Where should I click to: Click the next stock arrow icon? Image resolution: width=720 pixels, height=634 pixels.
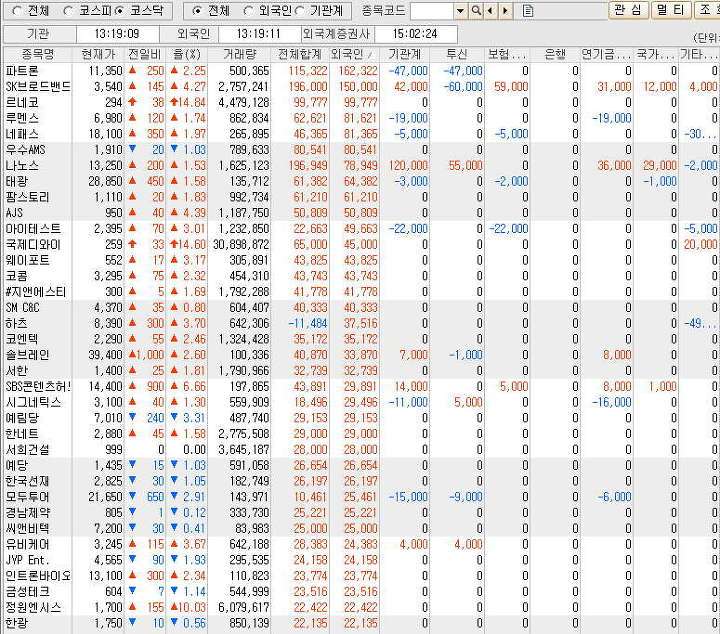pos(506,11)
